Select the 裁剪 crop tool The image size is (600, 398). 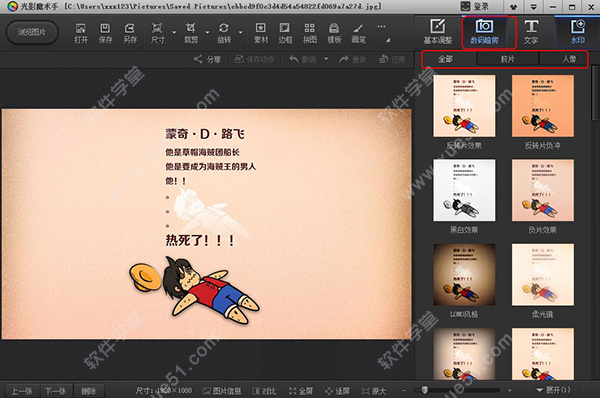191,33
